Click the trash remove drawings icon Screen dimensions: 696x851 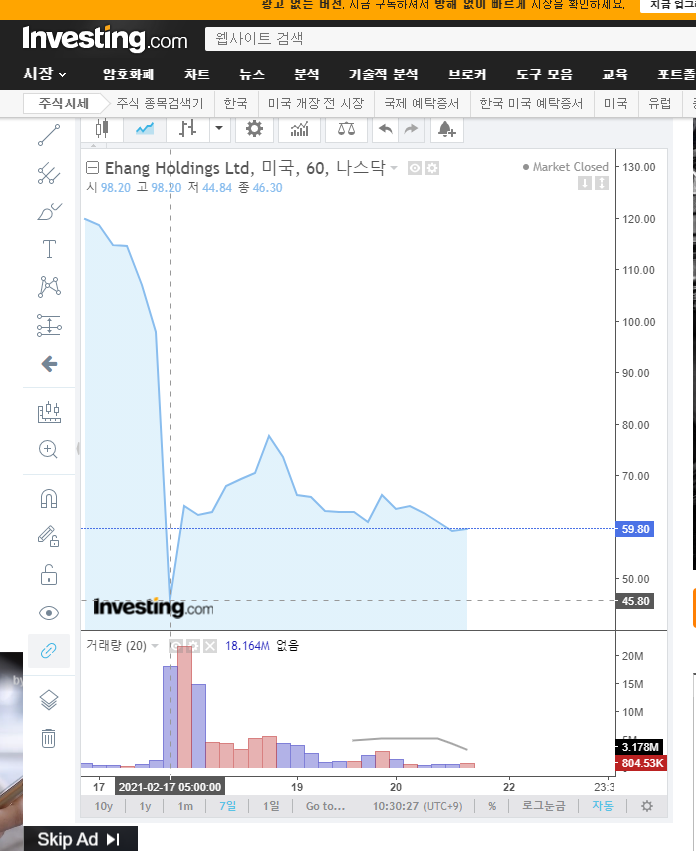click(x=49, y=738)
